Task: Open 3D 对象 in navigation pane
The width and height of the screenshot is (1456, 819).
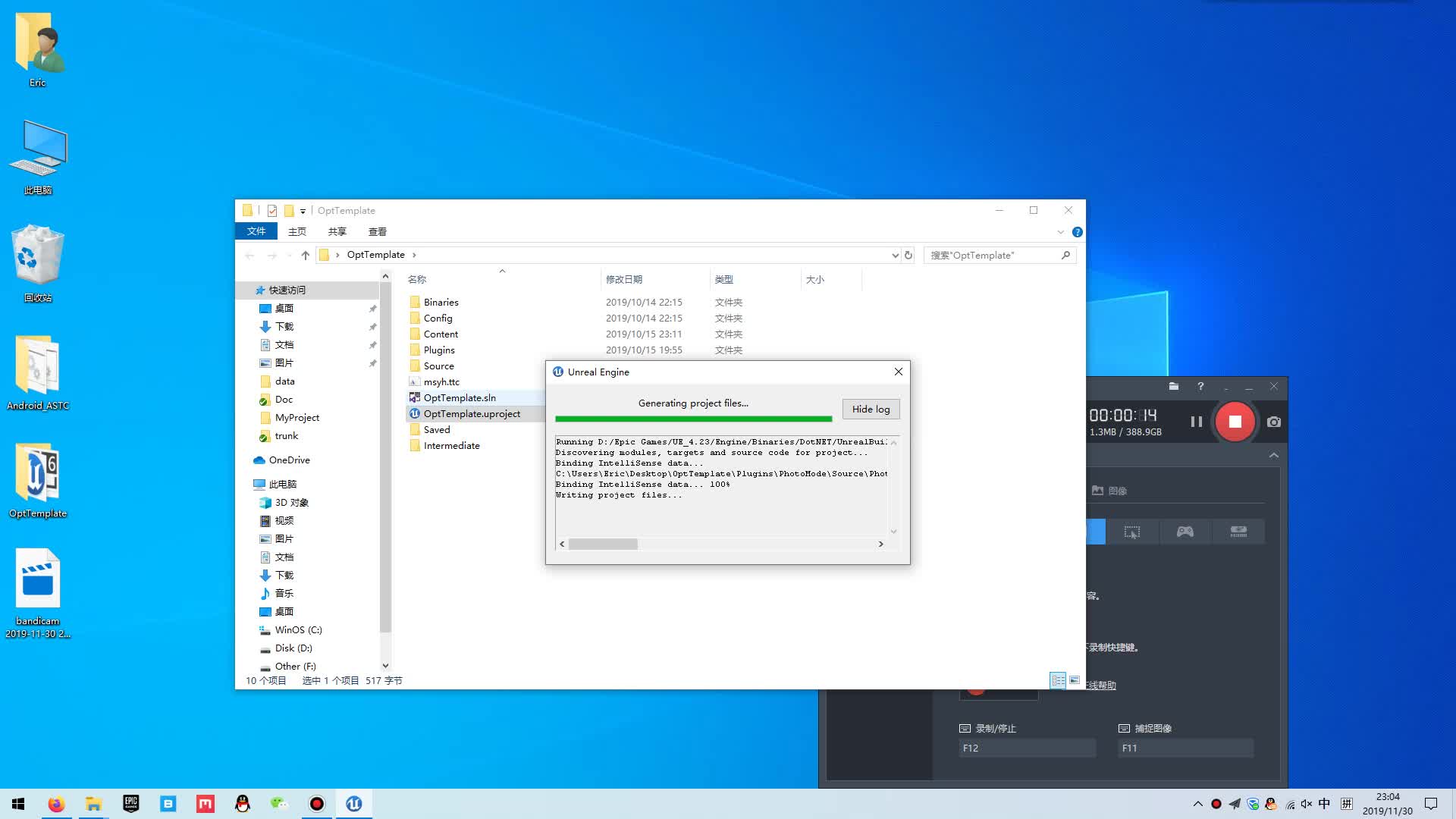Action: click(x=291, y=502)
